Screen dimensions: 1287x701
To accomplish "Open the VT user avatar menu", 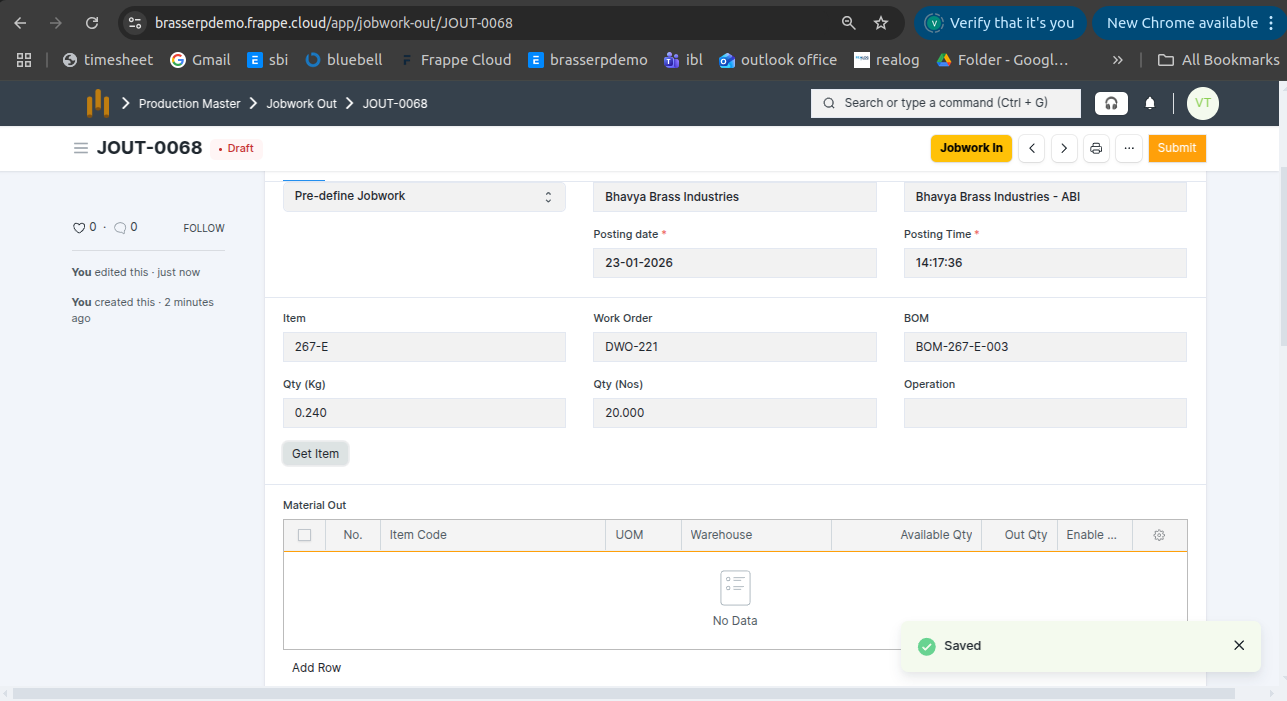I will point(1202,103).
